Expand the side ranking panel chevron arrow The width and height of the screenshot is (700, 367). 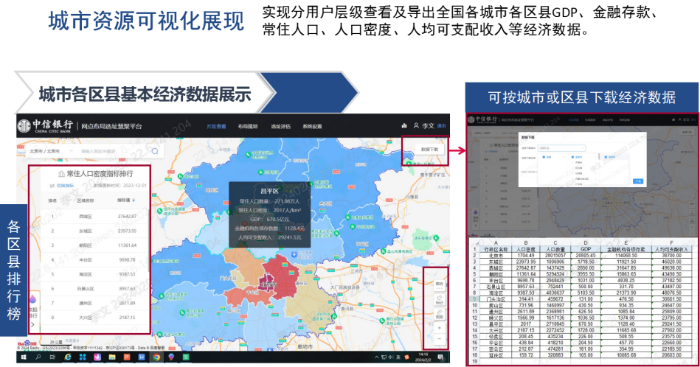click(33, 325)
